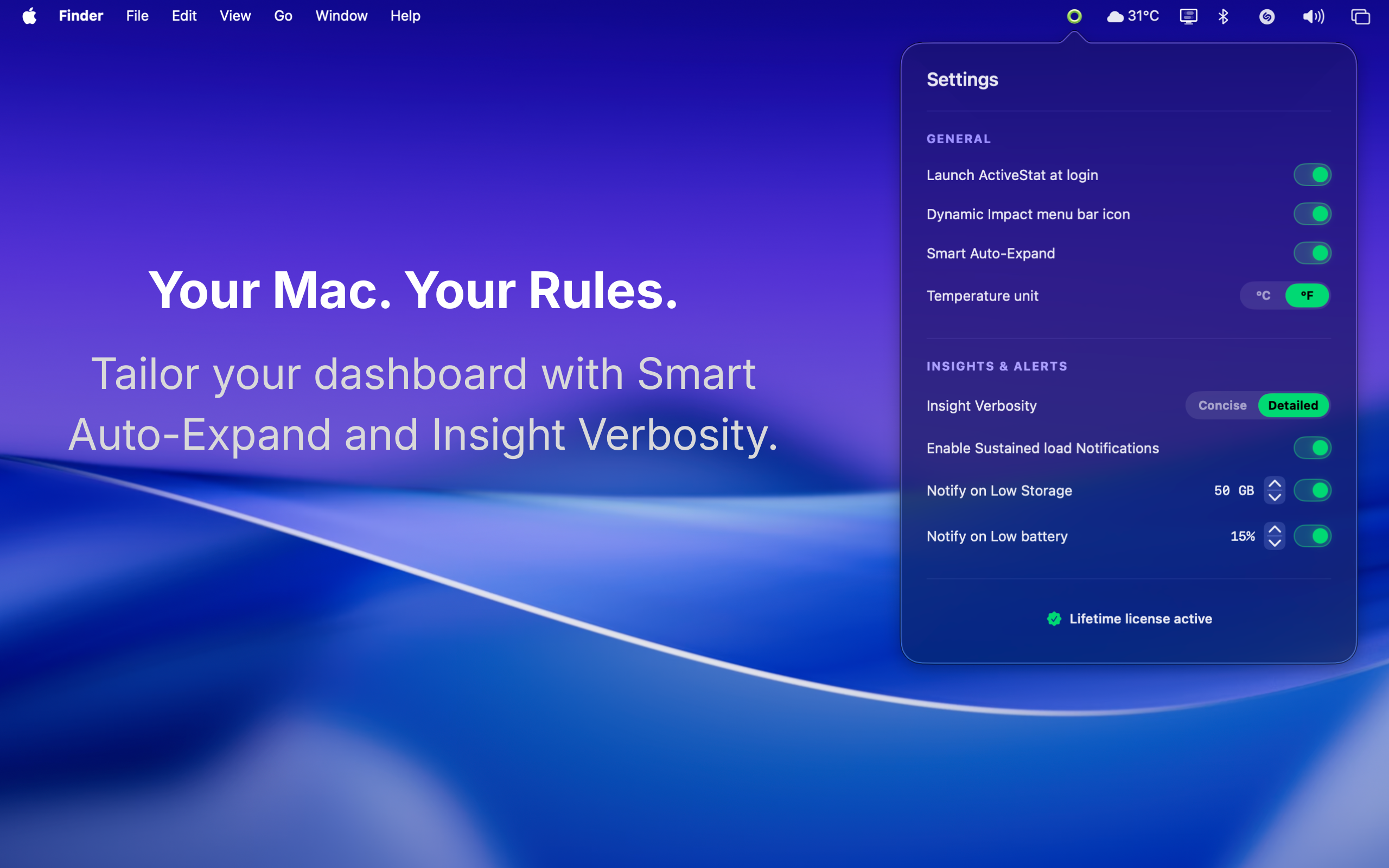Decrease the Low battery percentage
1389x868 pixels.
(x=1275, y=543)
